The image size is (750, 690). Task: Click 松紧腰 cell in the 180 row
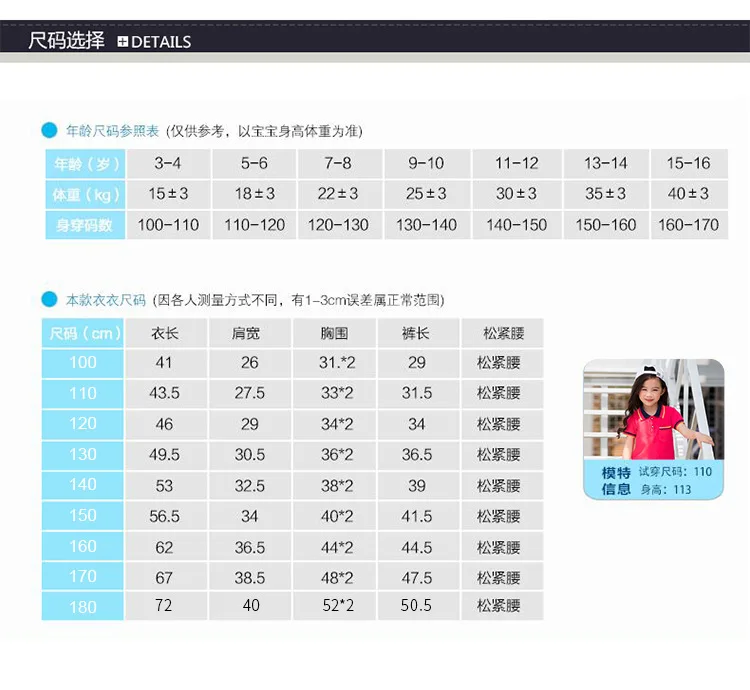pos(502,606)
